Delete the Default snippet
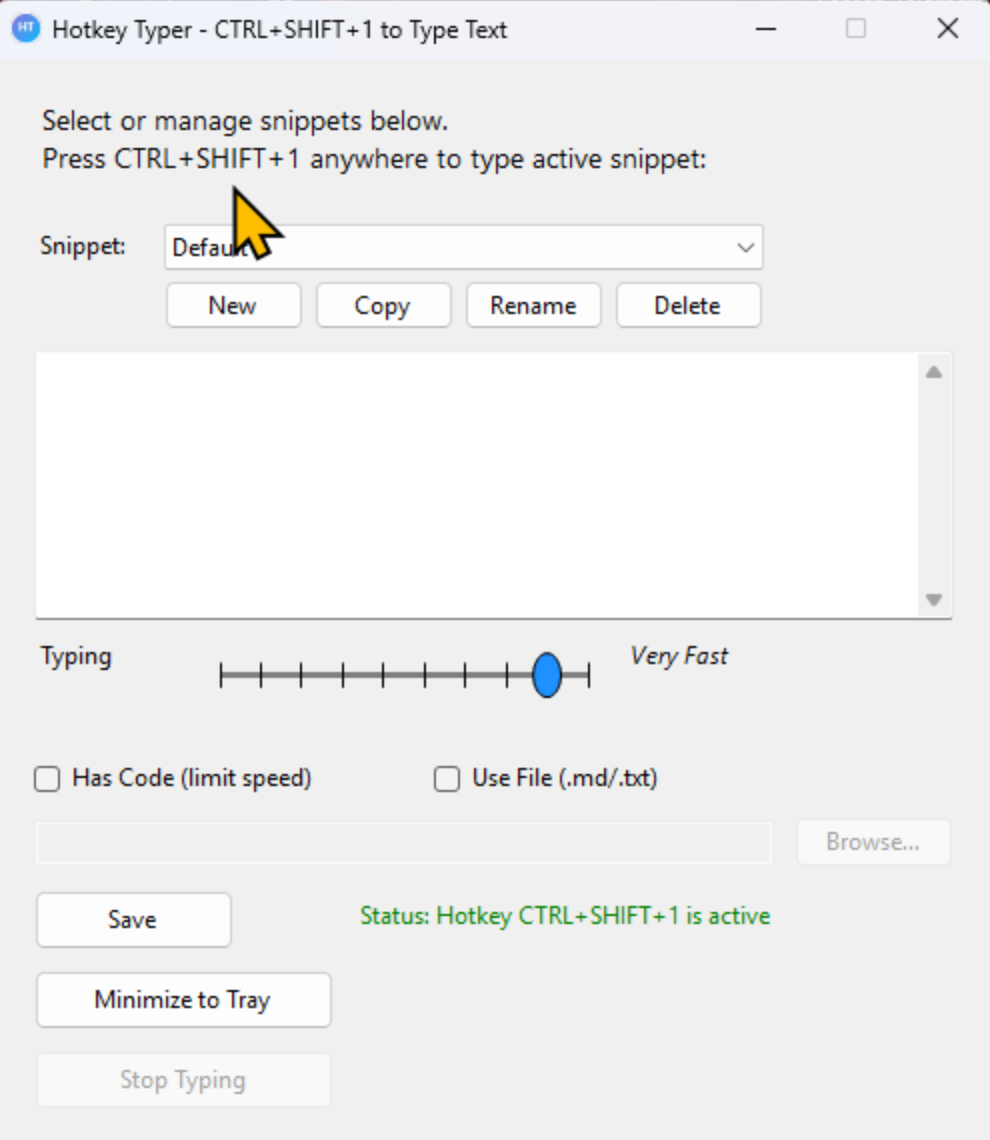Image resolution: width=990 pixels, height=1140 pixels. (688, 305)
